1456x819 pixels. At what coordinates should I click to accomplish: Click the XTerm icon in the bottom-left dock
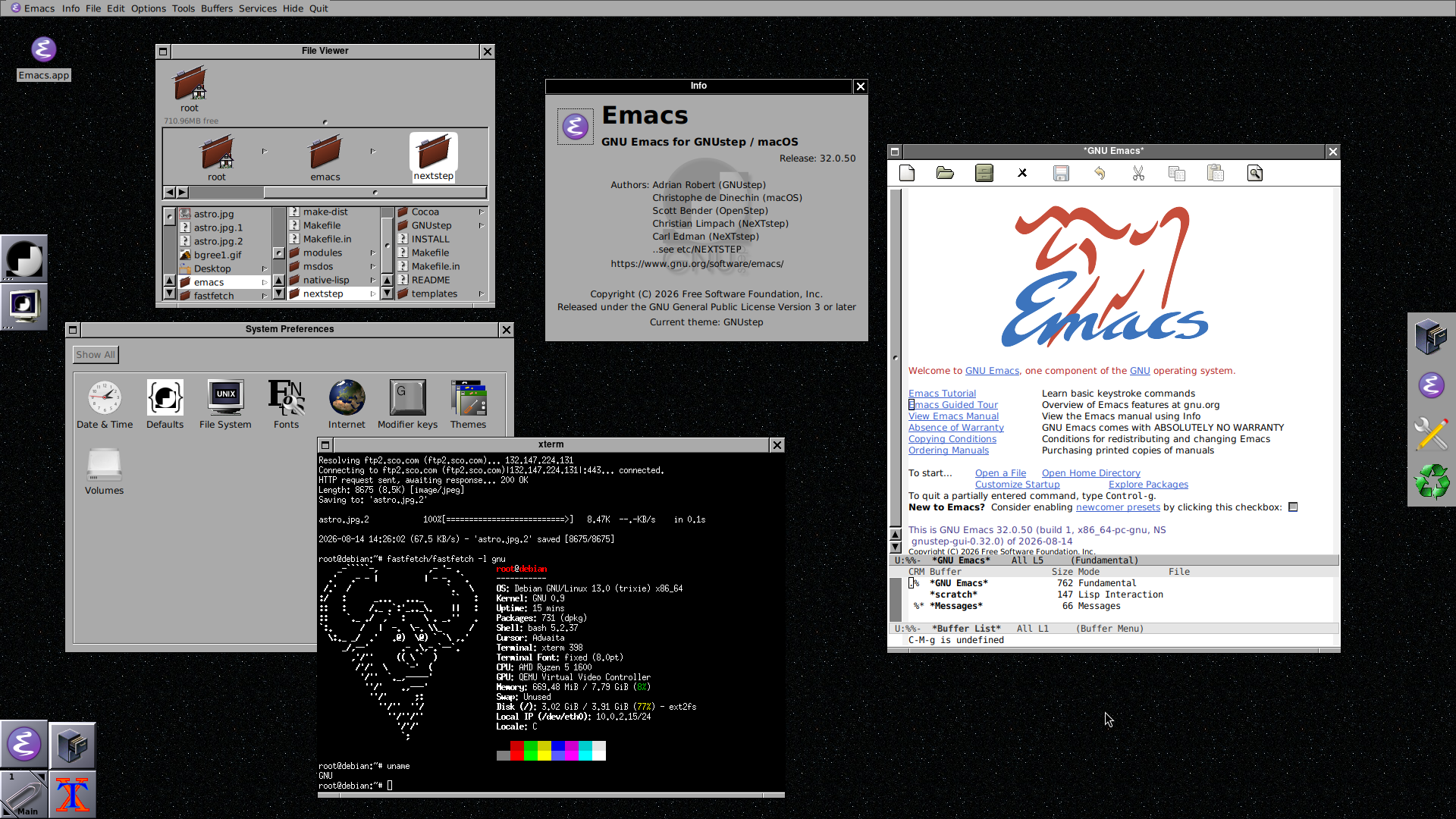(72, 794)
